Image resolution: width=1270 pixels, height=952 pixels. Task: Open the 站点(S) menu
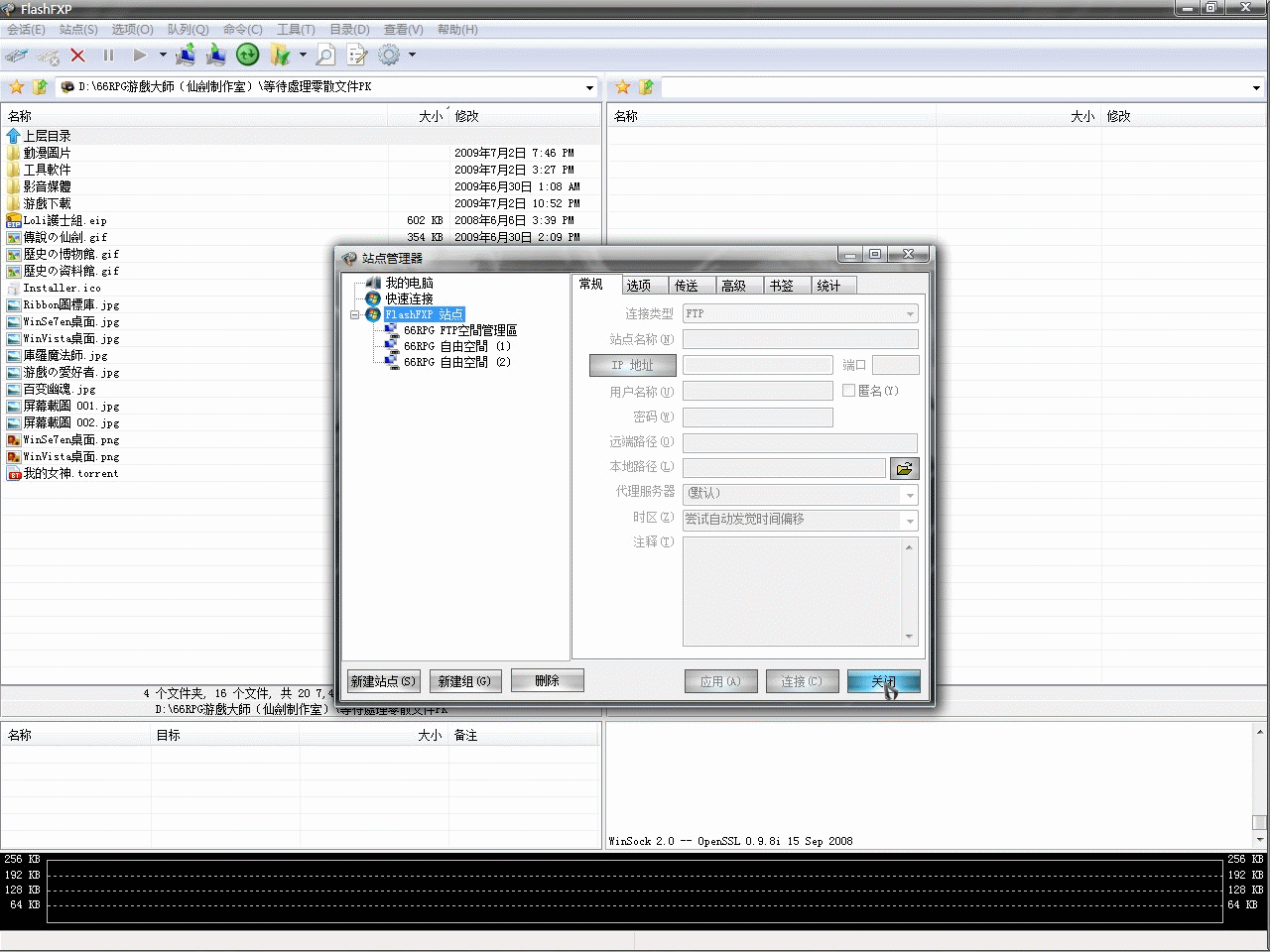[78, 30]
